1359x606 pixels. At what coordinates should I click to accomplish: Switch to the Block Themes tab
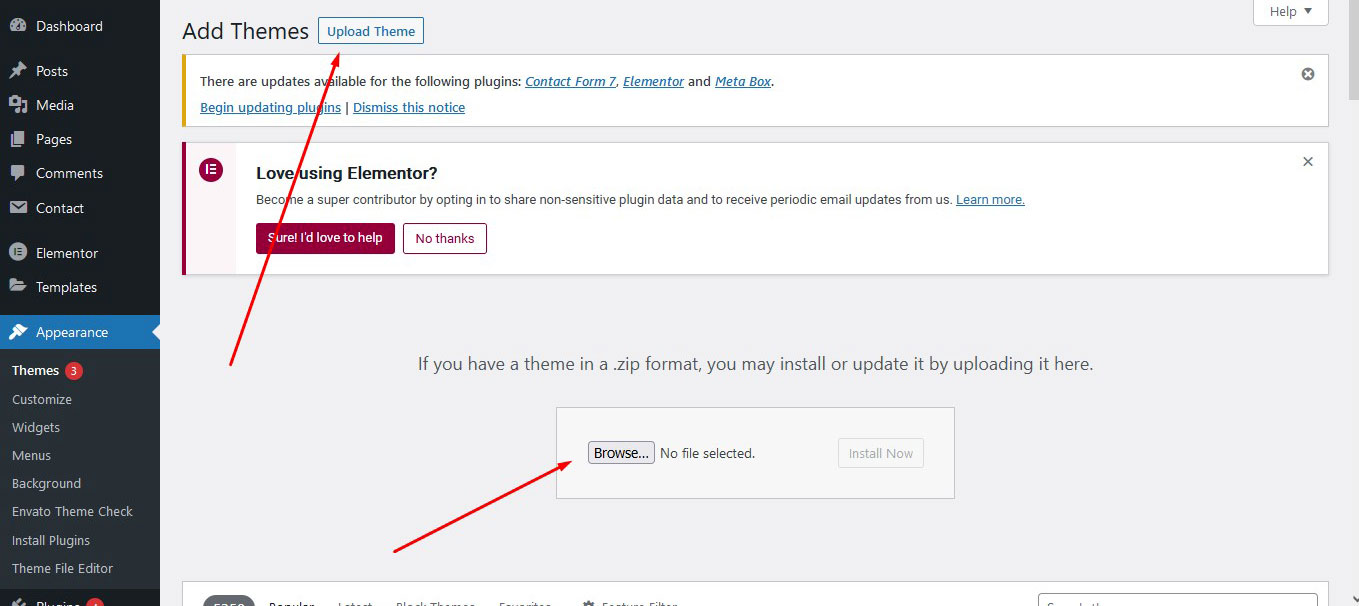point(436,603)
